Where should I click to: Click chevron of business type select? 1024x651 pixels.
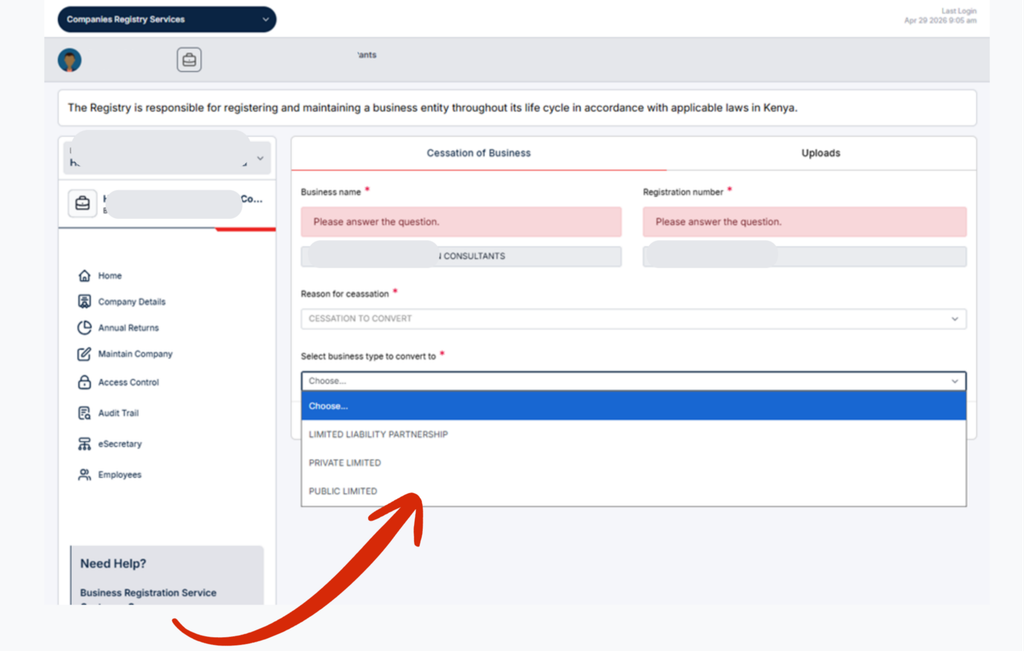point(955,381)
